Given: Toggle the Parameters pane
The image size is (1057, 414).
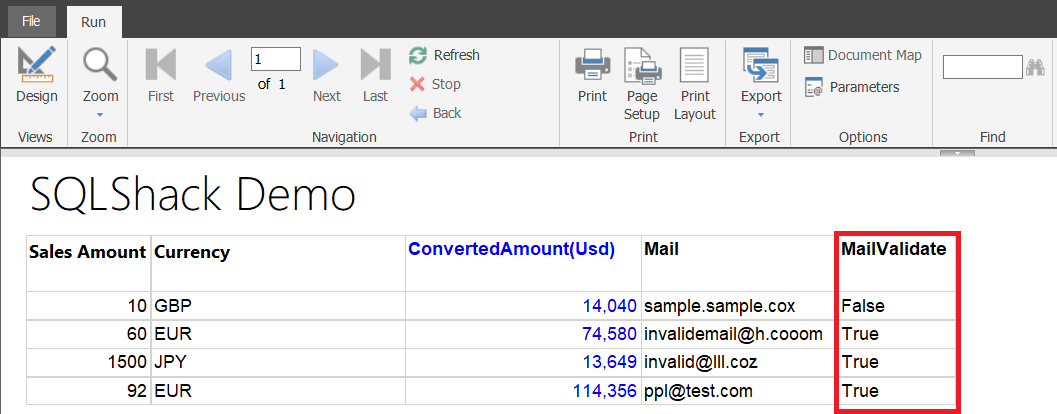Looking at the screenshot, I should click(853, 87).
